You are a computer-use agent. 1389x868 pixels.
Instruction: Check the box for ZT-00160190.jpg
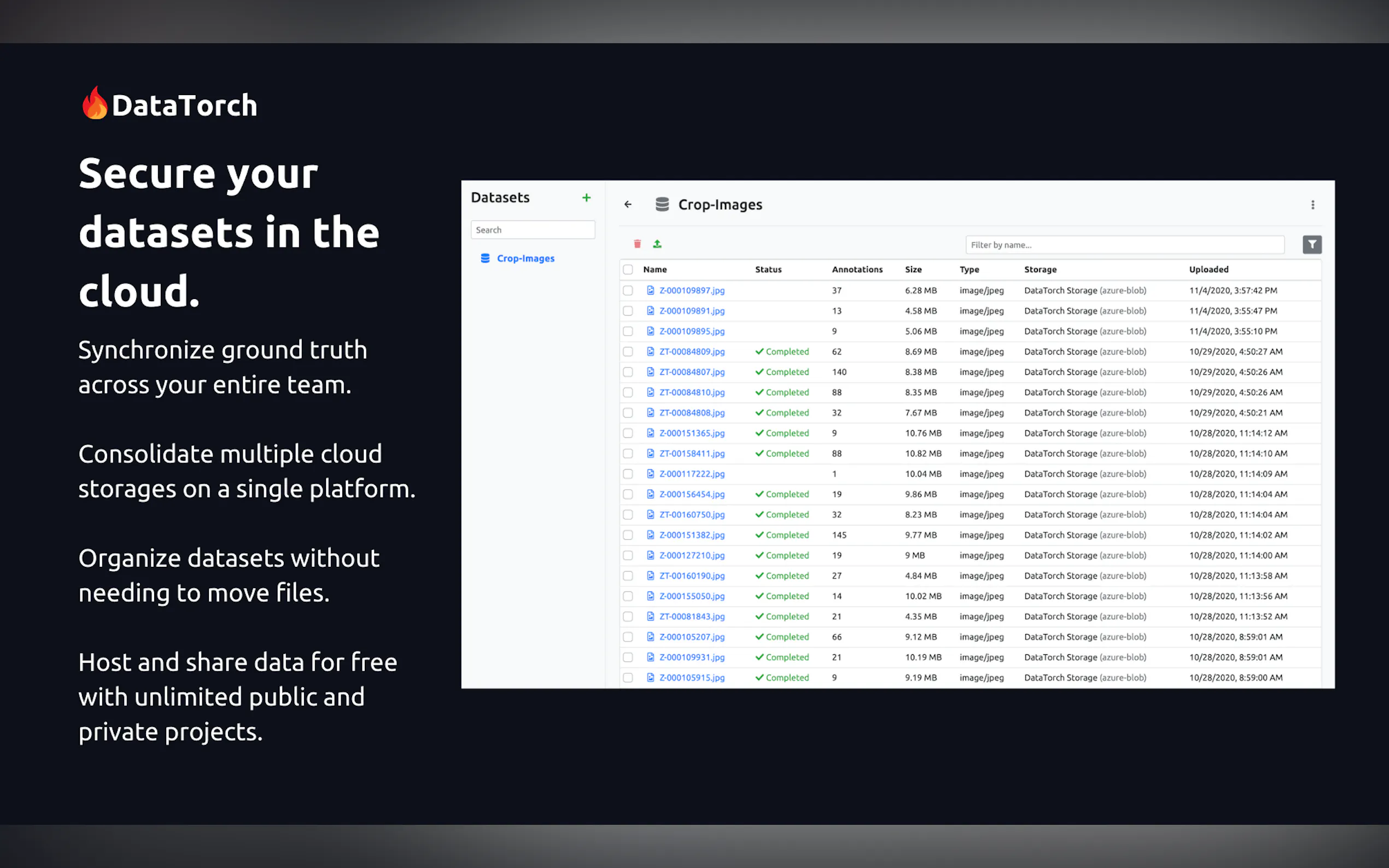click(628, 576)
